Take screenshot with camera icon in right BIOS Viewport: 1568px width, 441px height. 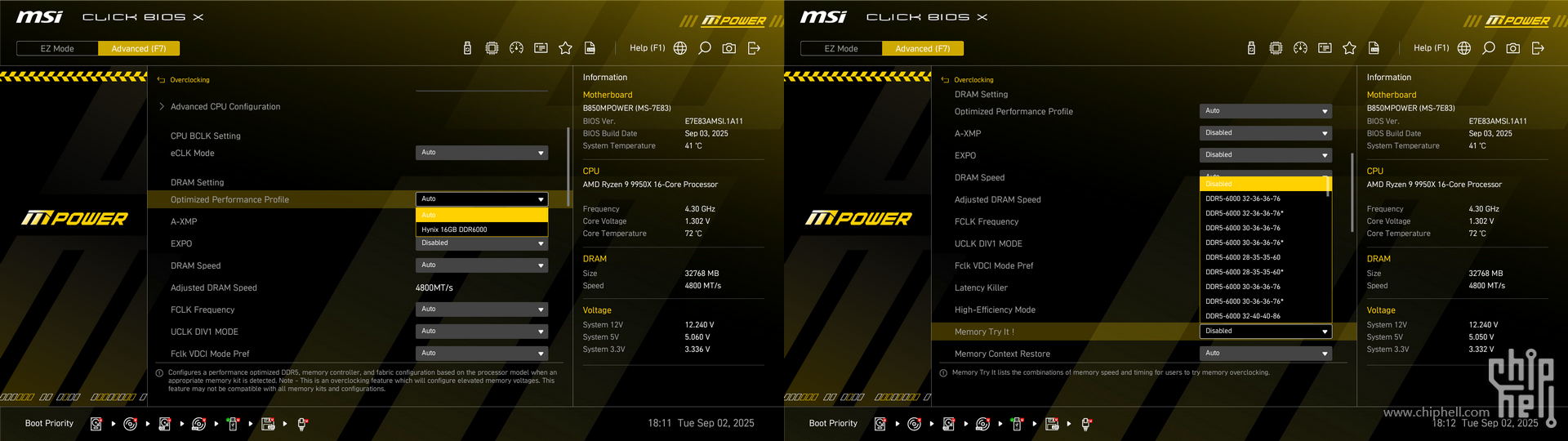pyautogui.click(x=1513, y=48)
